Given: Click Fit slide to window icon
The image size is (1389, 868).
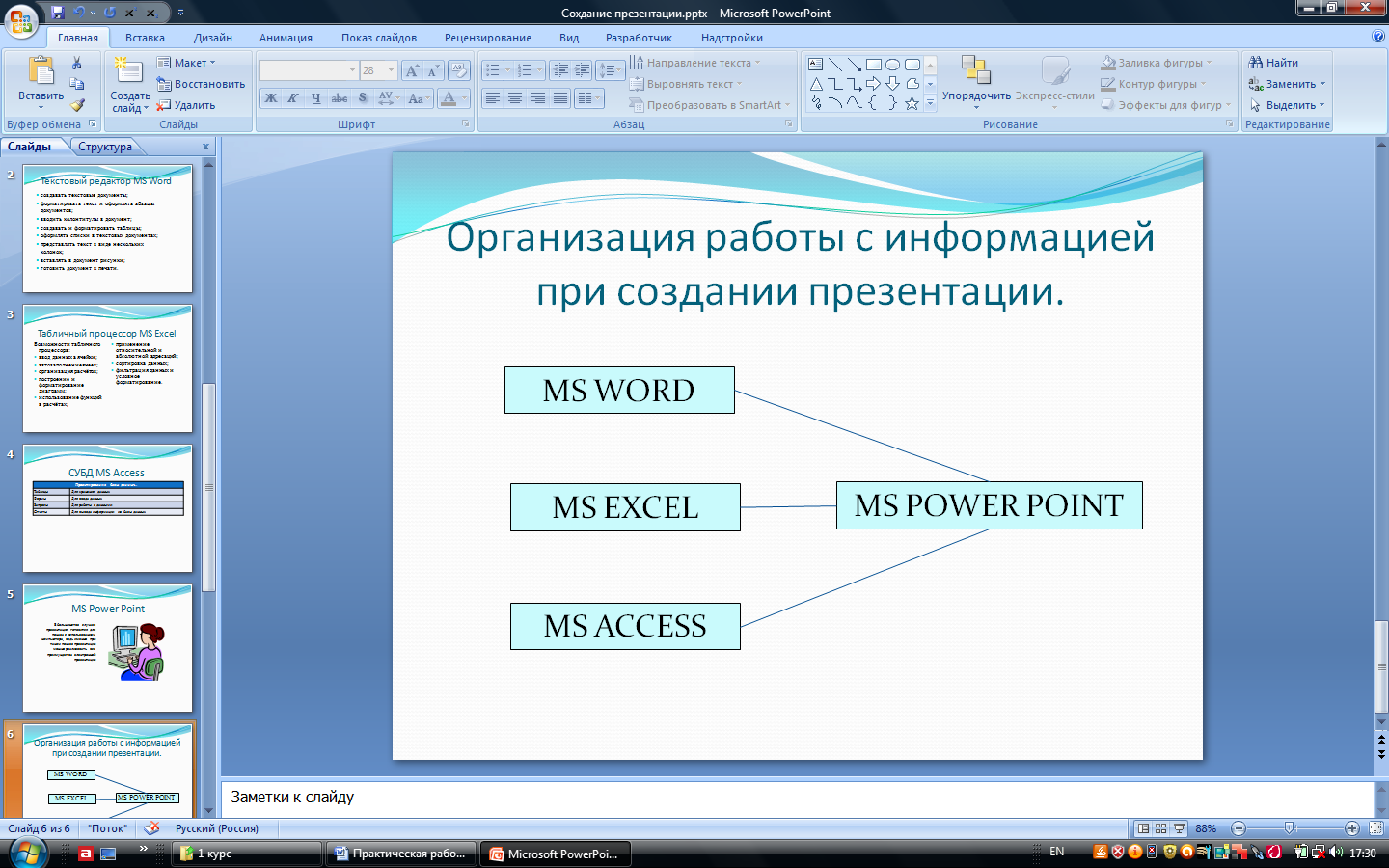Looking at the screenshot, I should tap(1376, 828).
